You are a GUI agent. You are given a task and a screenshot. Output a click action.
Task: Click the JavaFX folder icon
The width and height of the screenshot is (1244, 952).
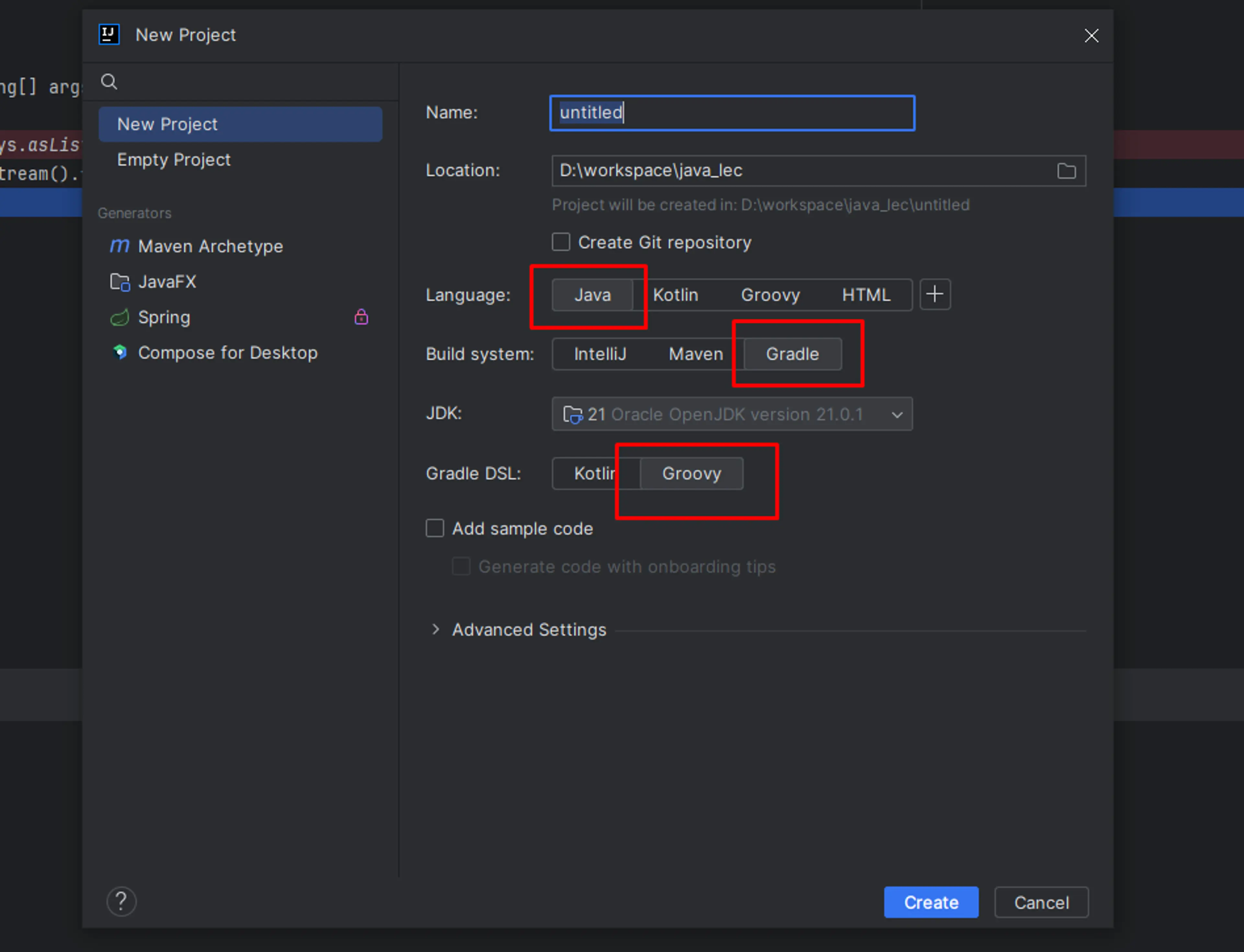(120, 282)
